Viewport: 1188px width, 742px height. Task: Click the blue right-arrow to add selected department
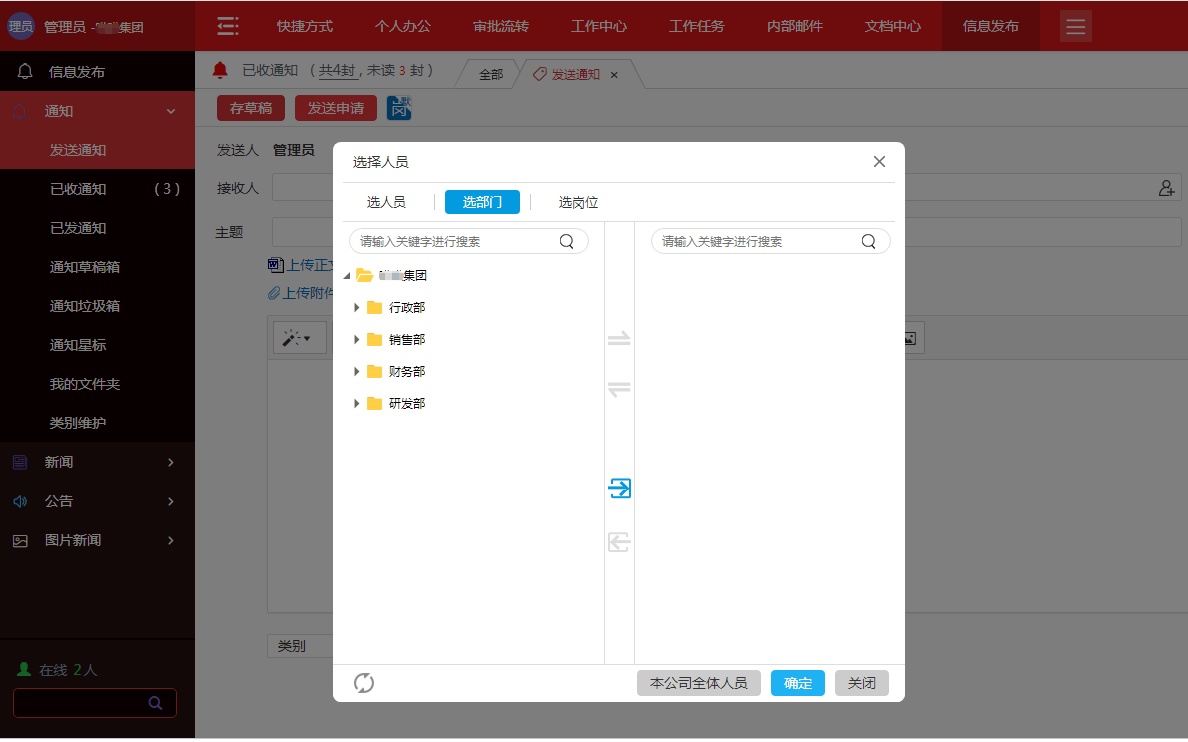[619, 488]
